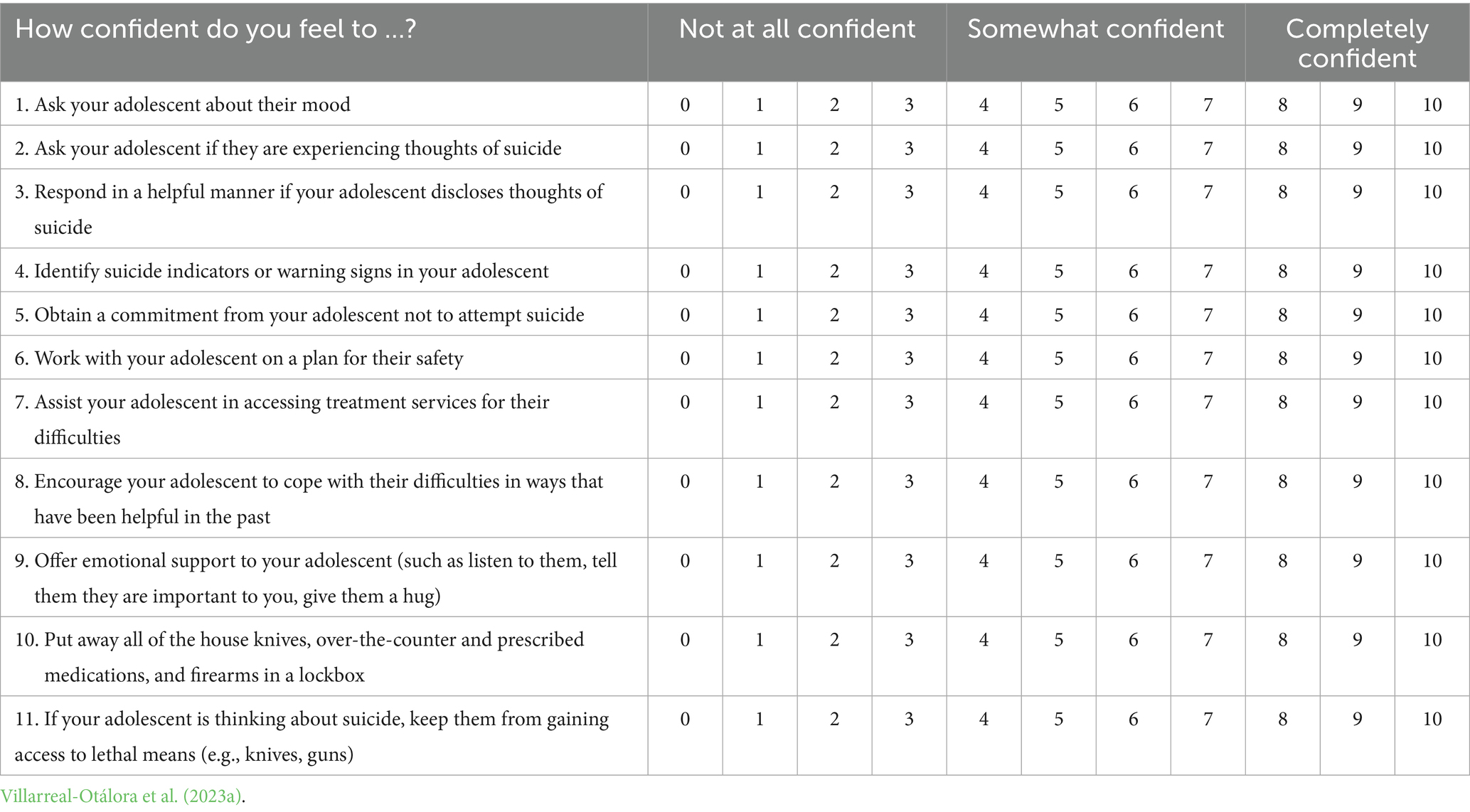This screenshot has height=812, width=1470.
Task: Open the Villarreal-Otálora et al. (2023a) citation link
Action: click(x=121, y=796)
